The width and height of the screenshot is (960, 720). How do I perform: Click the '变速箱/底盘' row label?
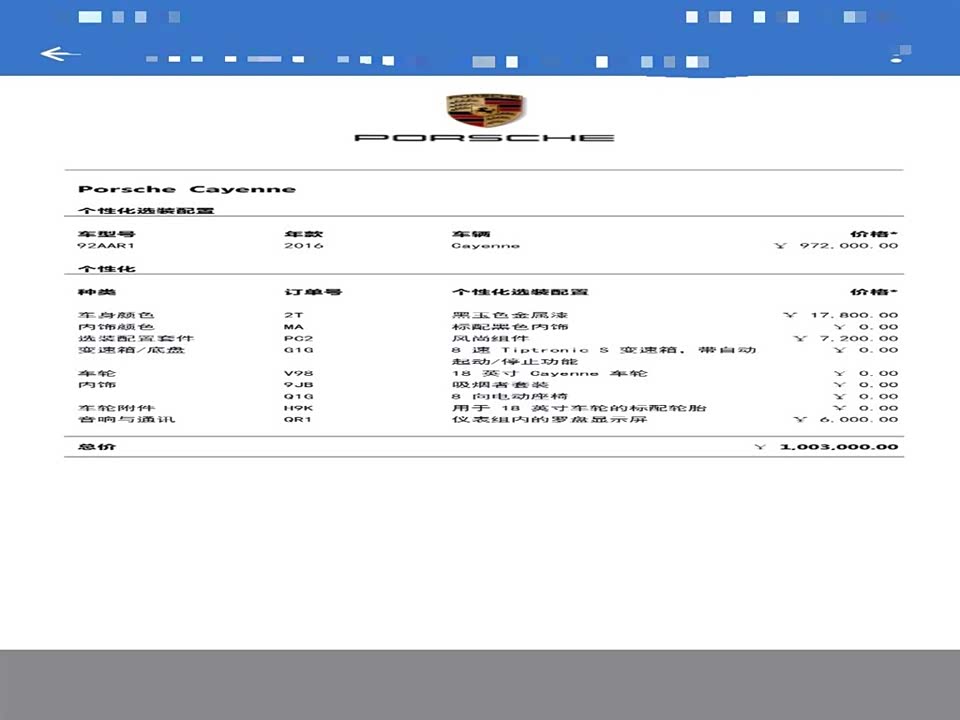131,350
